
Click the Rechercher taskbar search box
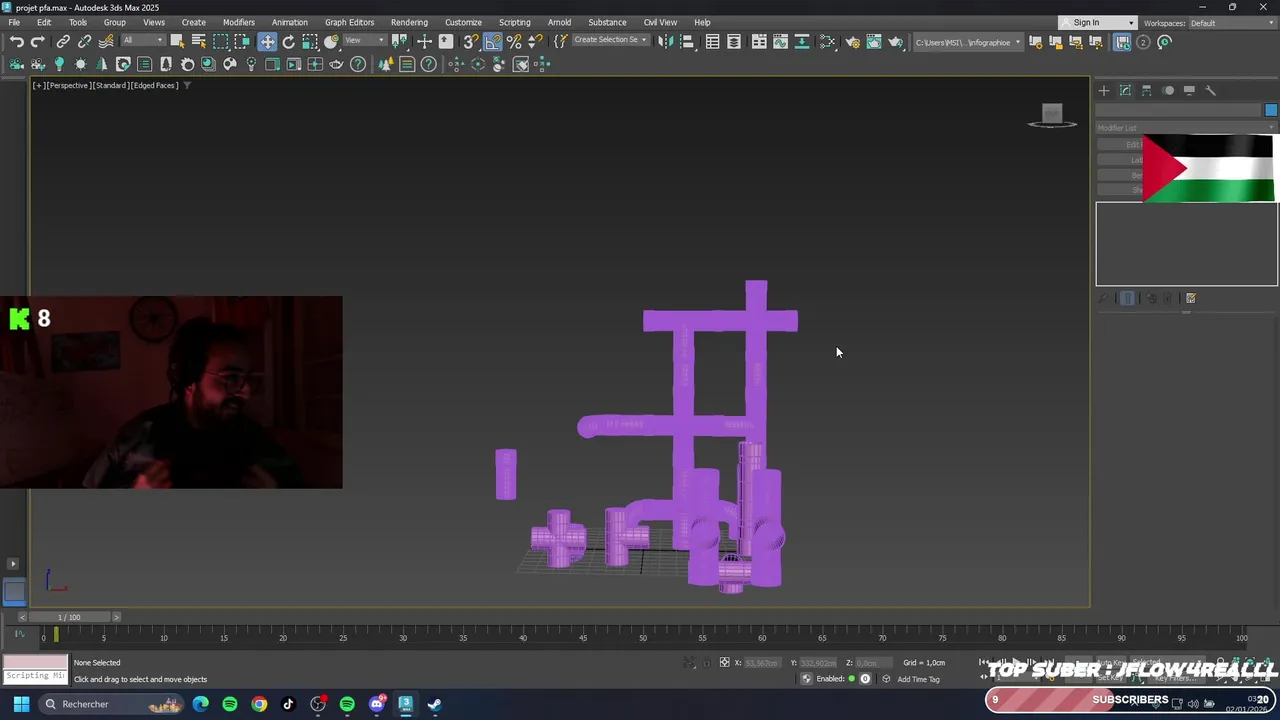tap(113, 704)
